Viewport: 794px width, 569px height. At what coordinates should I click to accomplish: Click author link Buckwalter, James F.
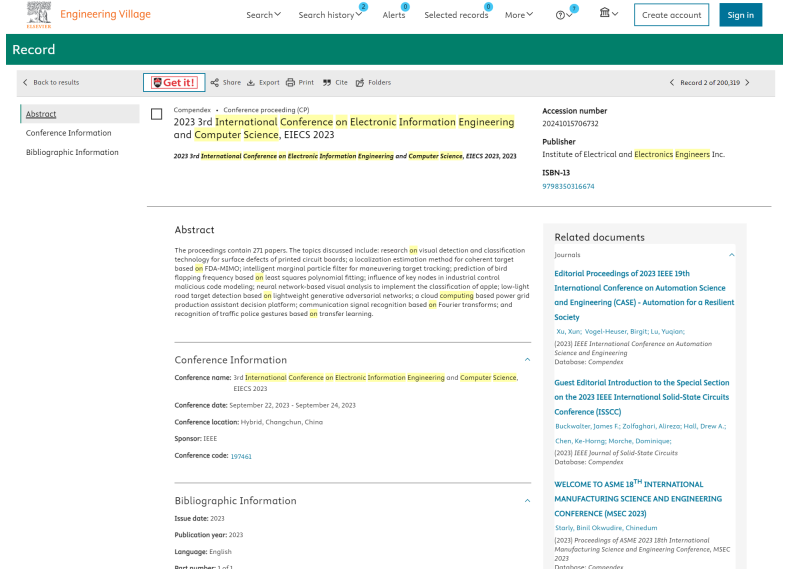[x=587, y=426]
